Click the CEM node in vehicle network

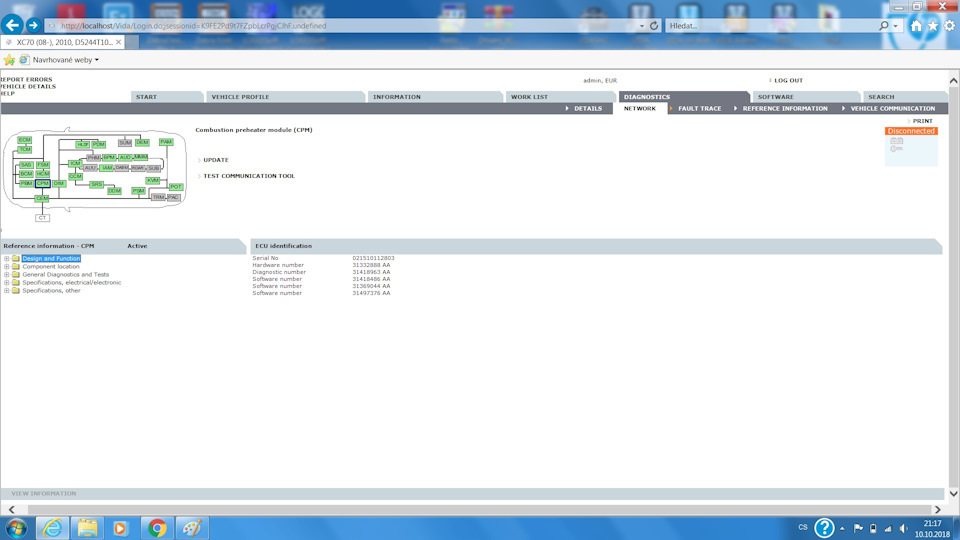coord(42,198)
